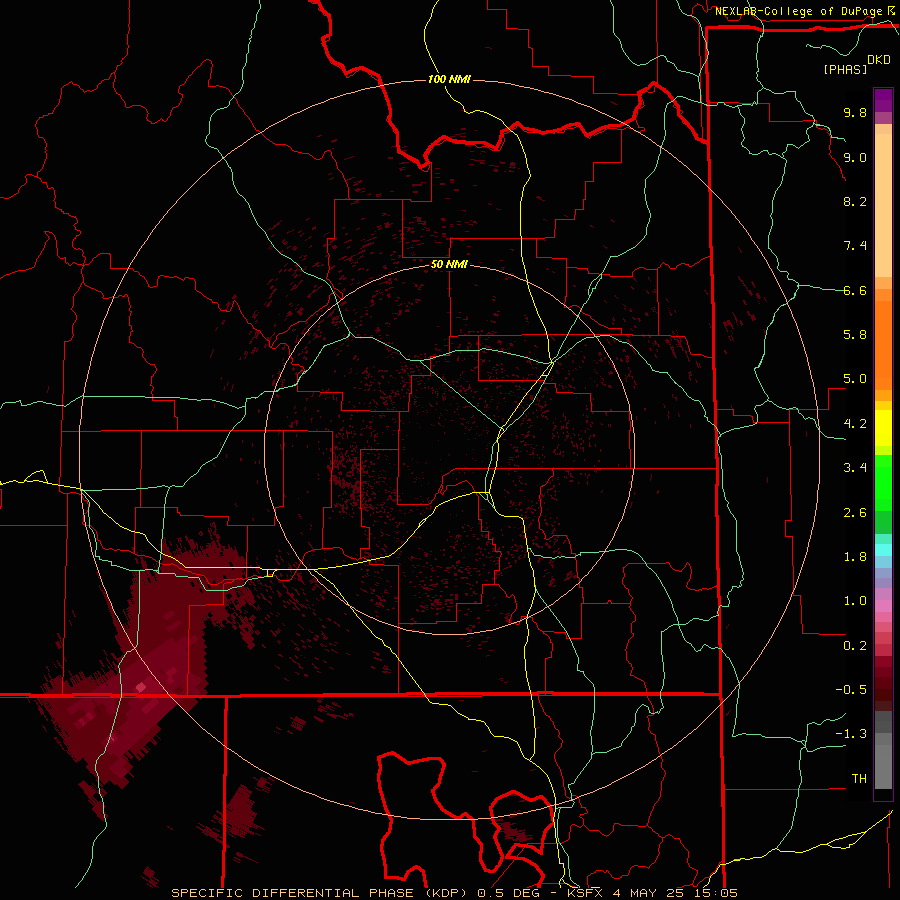Screen dimensions: 900x900
Task: Click the -1.3 legend value
Action: (x=851, y=735)
